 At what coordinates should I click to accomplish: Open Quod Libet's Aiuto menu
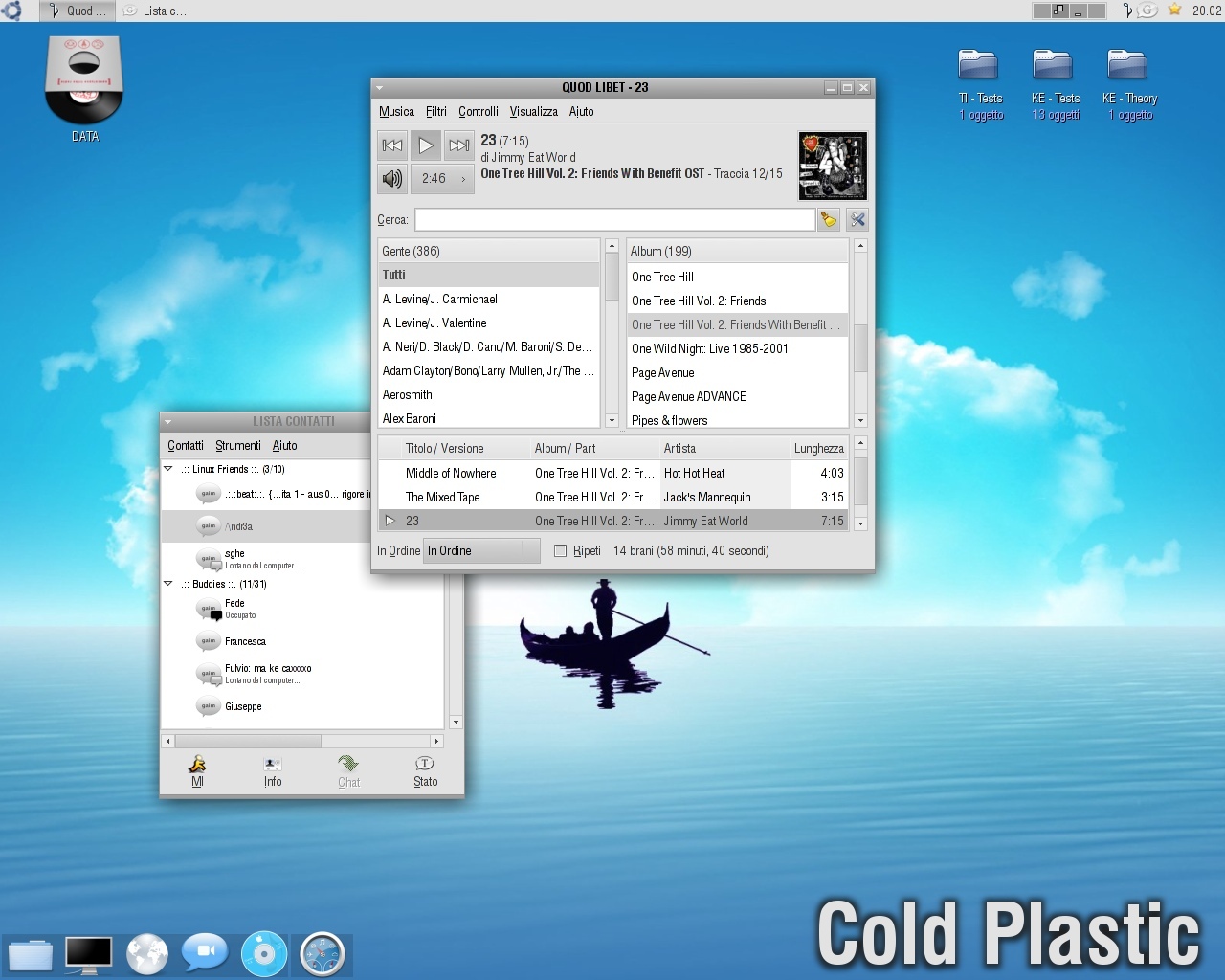click(x=581, y=111)
